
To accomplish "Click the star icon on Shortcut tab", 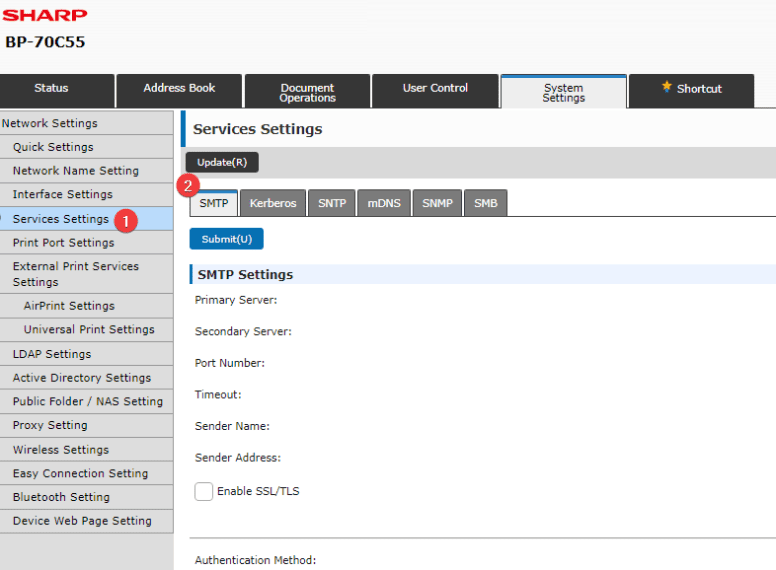I will pyautogui.click(x=667, y=88).
